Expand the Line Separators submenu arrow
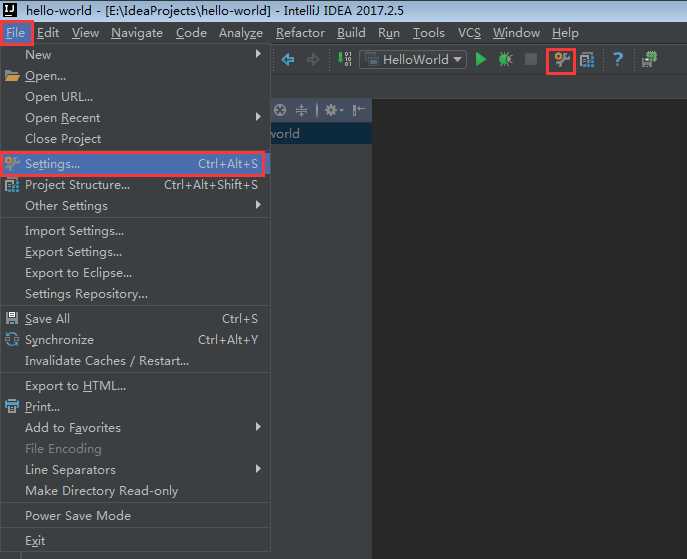Viewport: 687px width, 559px height. pos(259,469)
